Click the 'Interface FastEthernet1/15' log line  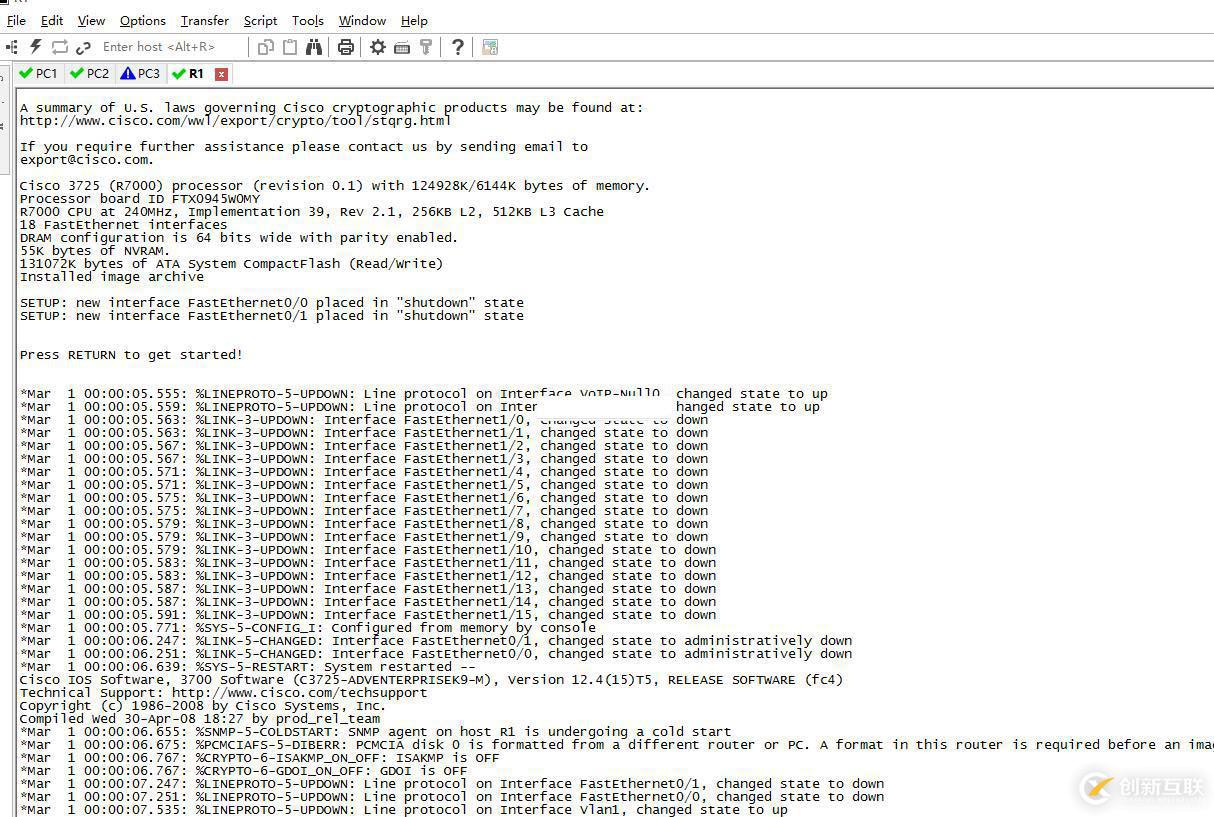[x=368, y=615]
